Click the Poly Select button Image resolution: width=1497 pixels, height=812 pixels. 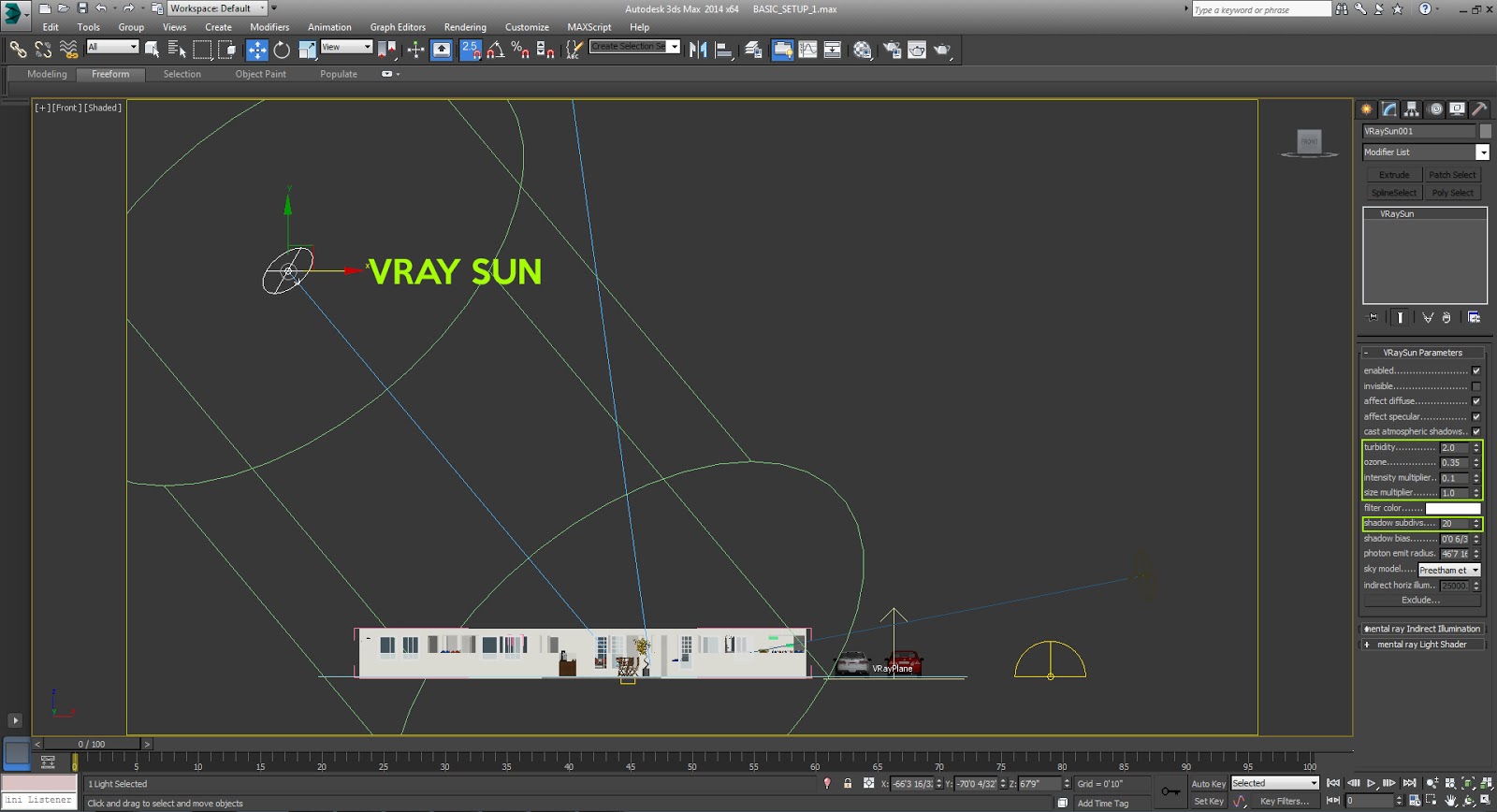[1452, 193]
